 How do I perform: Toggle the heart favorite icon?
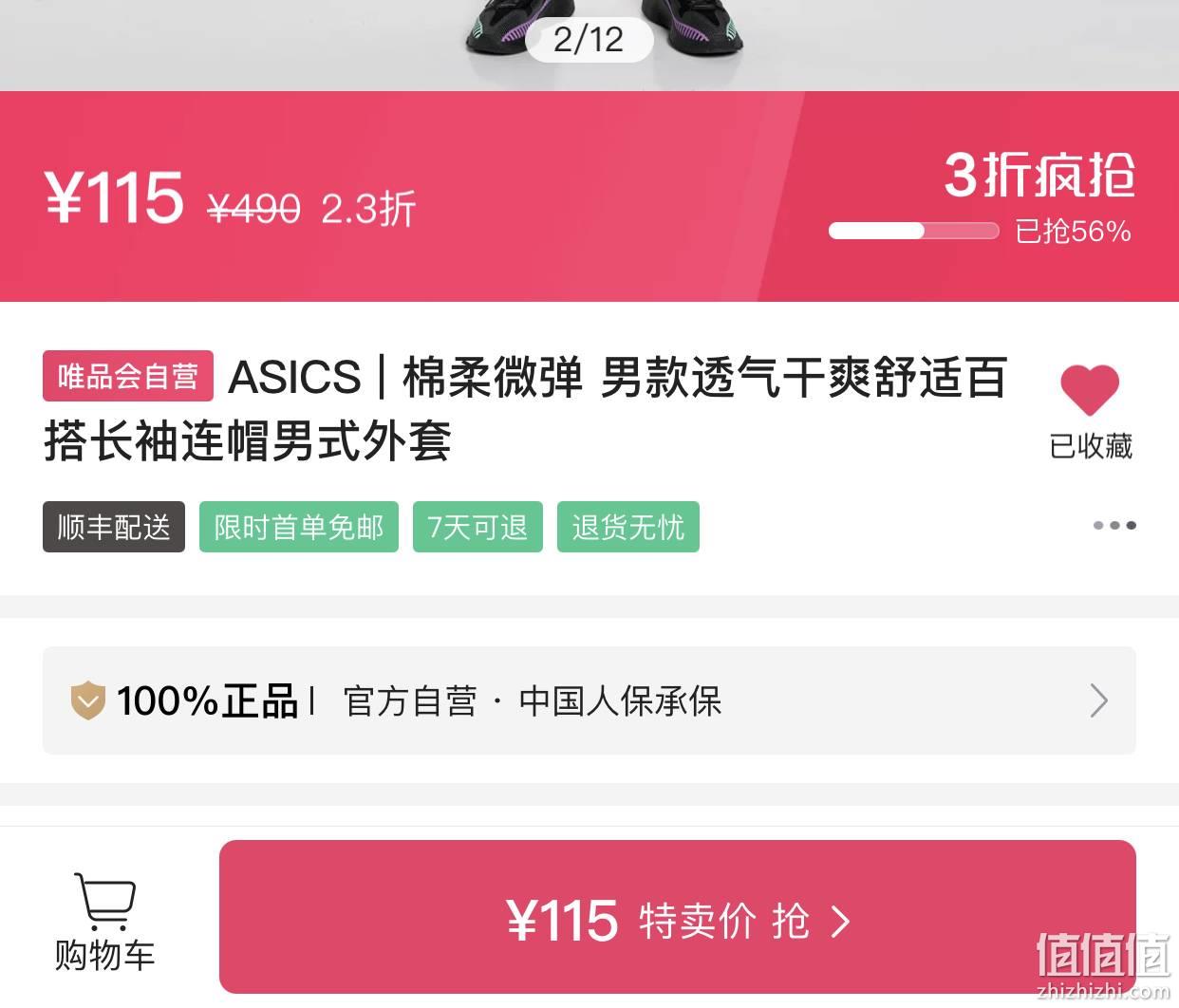tap(1090, 390)
